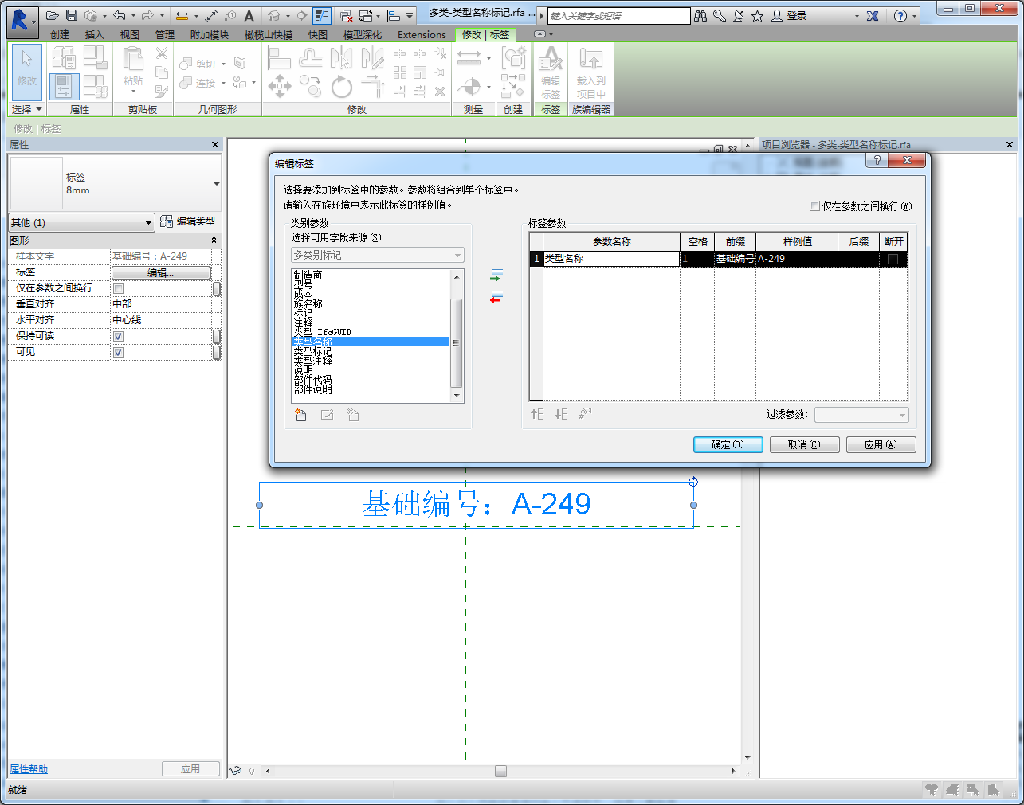Click the Redo arrow in quick access toolbar
Screen dimensions: 1024x805
coord(148,16)
